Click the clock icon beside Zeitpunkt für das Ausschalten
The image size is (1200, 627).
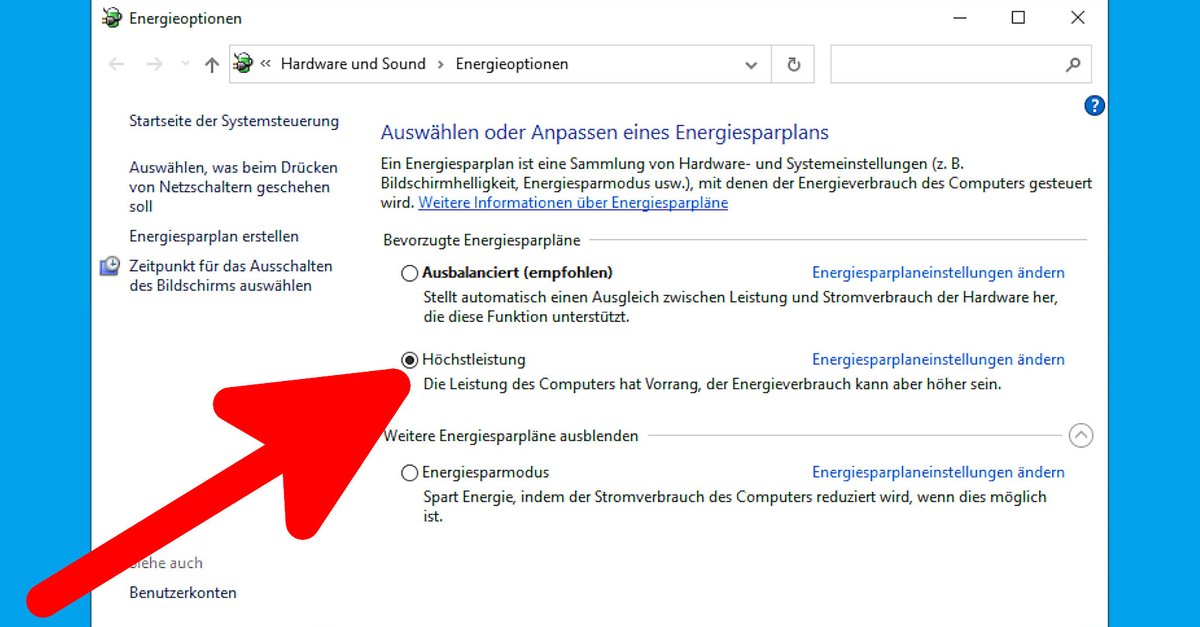point(110,265)
